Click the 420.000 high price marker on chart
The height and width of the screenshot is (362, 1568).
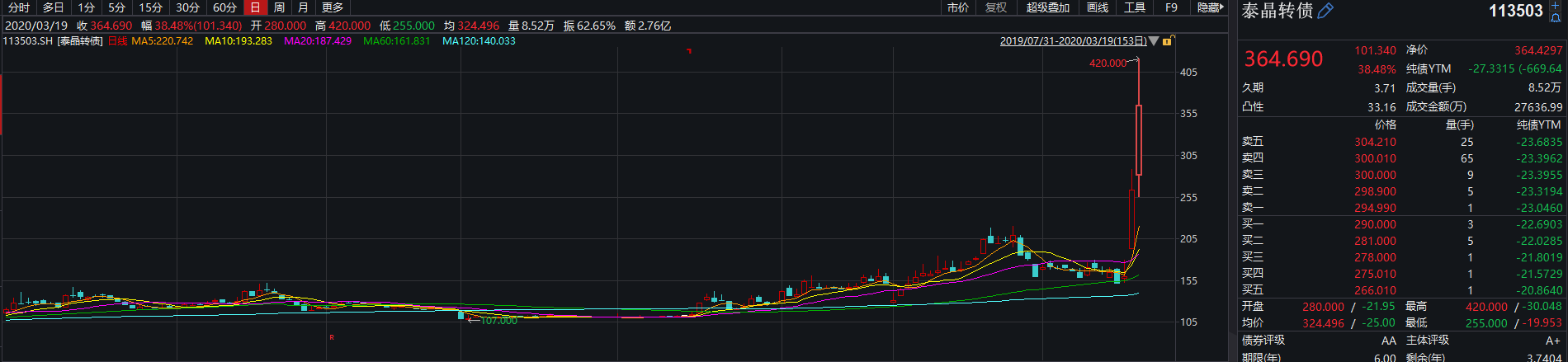(1108, 63)
